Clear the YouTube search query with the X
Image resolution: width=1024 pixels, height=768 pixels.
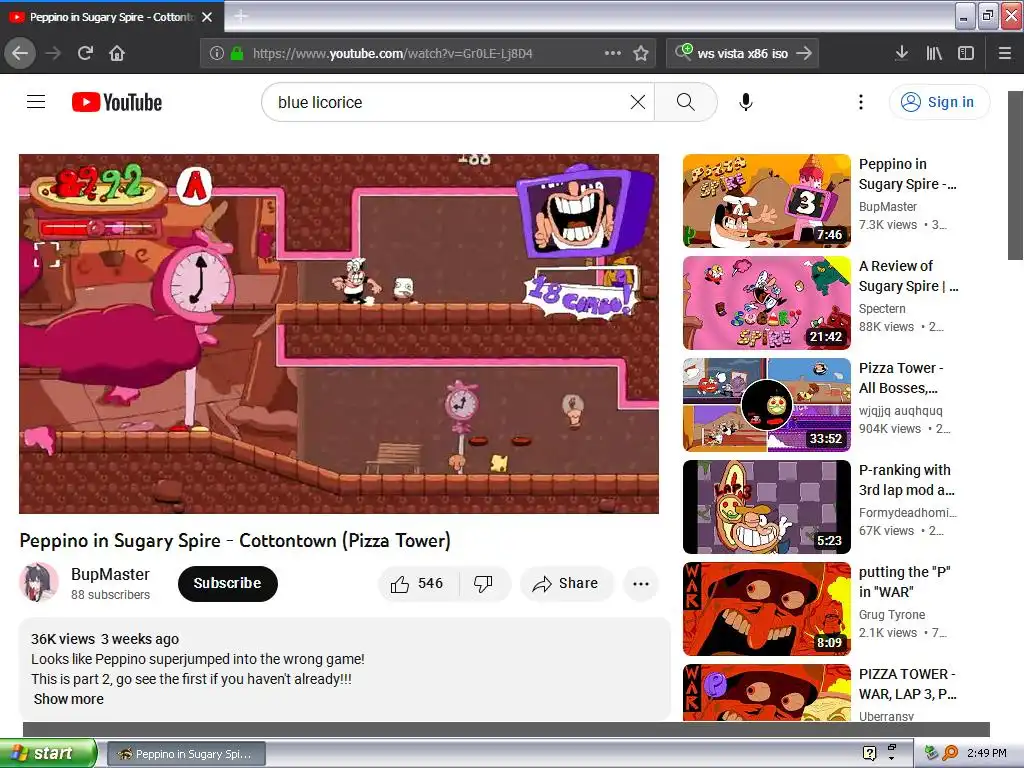pos(638,102)
